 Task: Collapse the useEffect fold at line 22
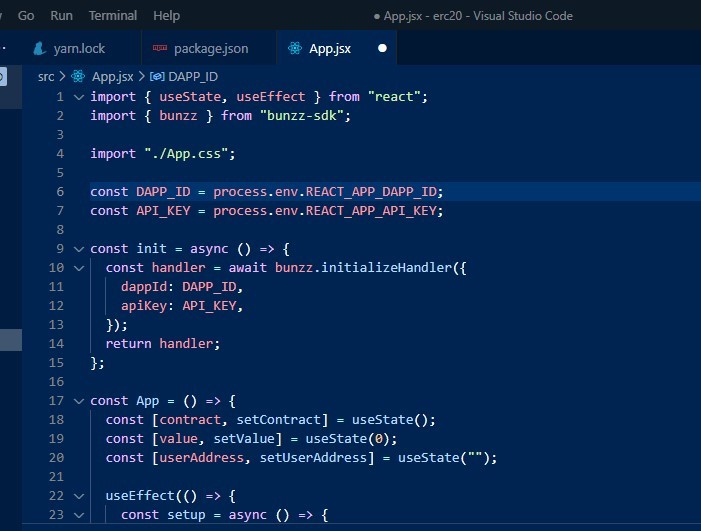tap(79, 496)
